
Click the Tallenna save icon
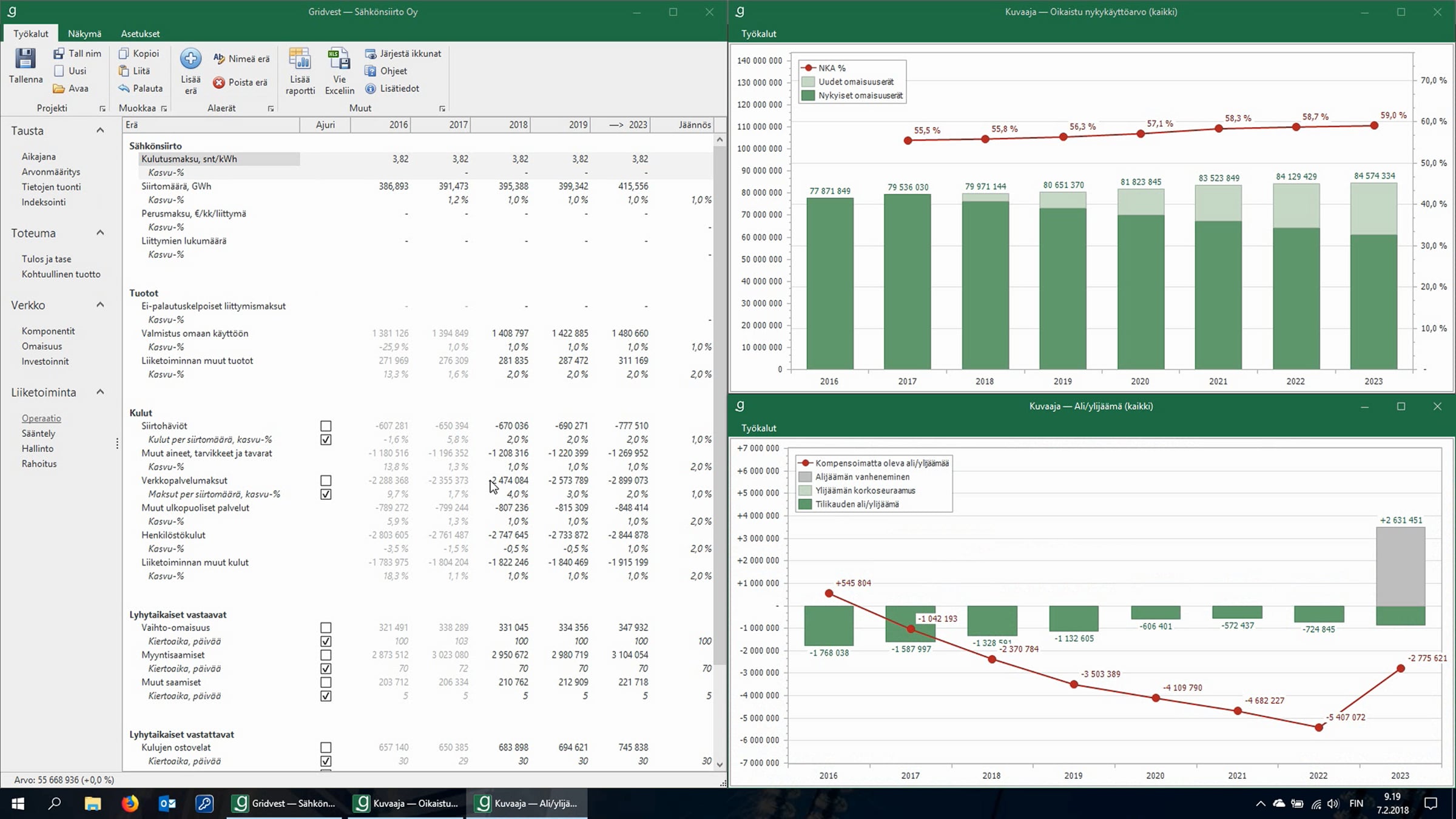click(25, 59)
